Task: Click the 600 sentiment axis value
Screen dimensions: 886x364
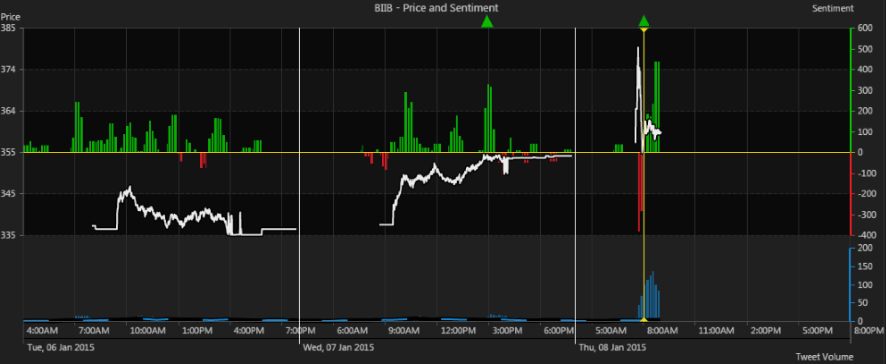Action: (864, 28)
